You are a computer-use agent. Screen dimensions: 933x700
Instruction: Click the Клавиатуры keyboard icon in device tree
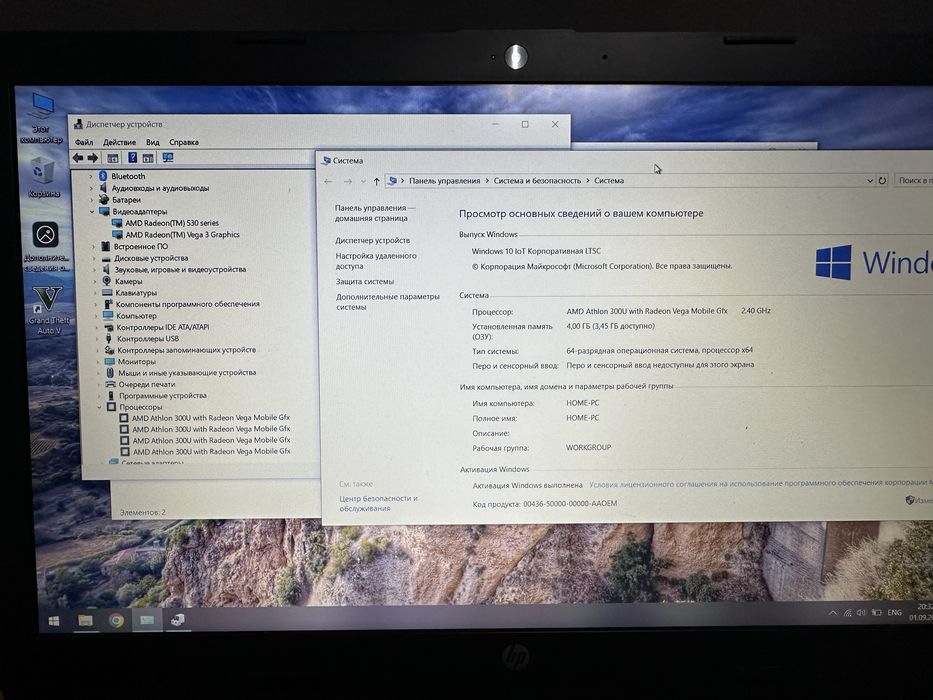pyautogui.click(x=107, y=293)
